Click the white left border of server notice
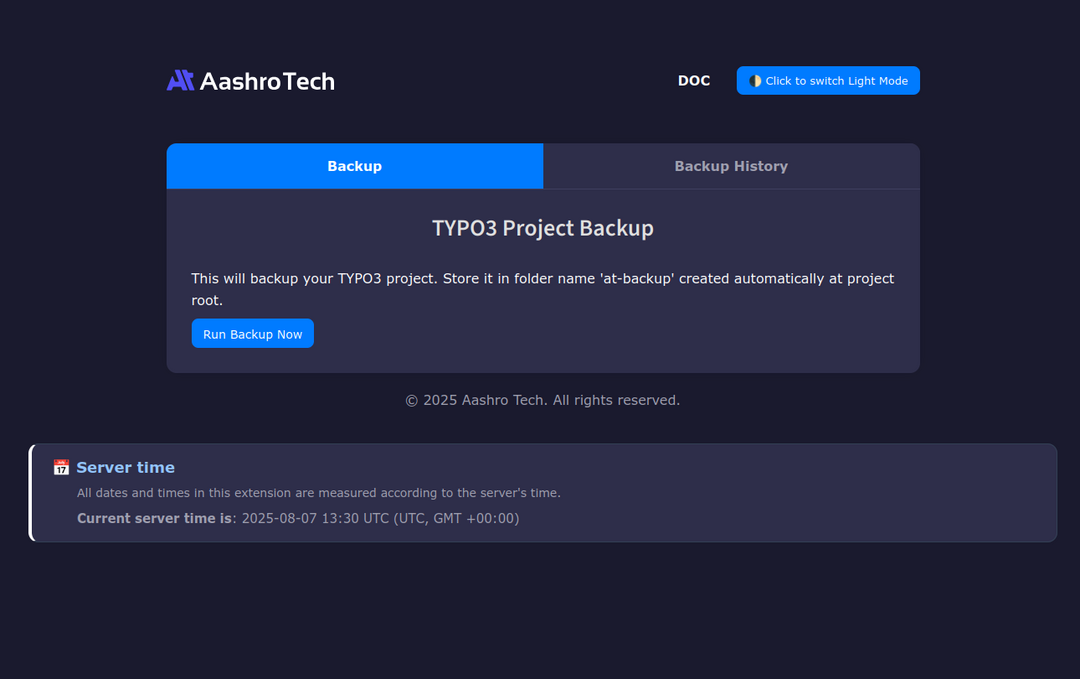This screenshot has height=679, width=1080. (31, 493)
